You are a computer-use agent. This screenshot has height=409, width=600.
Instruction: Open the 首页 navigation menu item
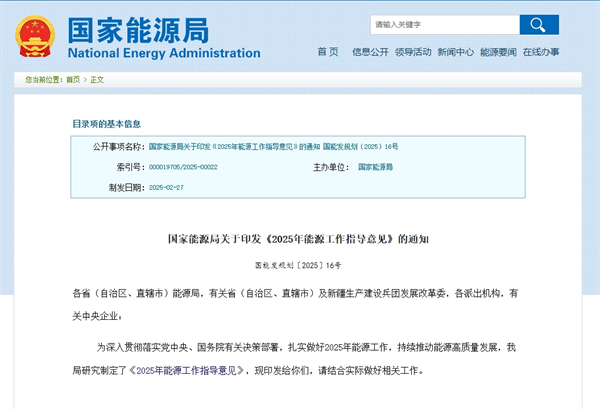[x=328, y=52]
